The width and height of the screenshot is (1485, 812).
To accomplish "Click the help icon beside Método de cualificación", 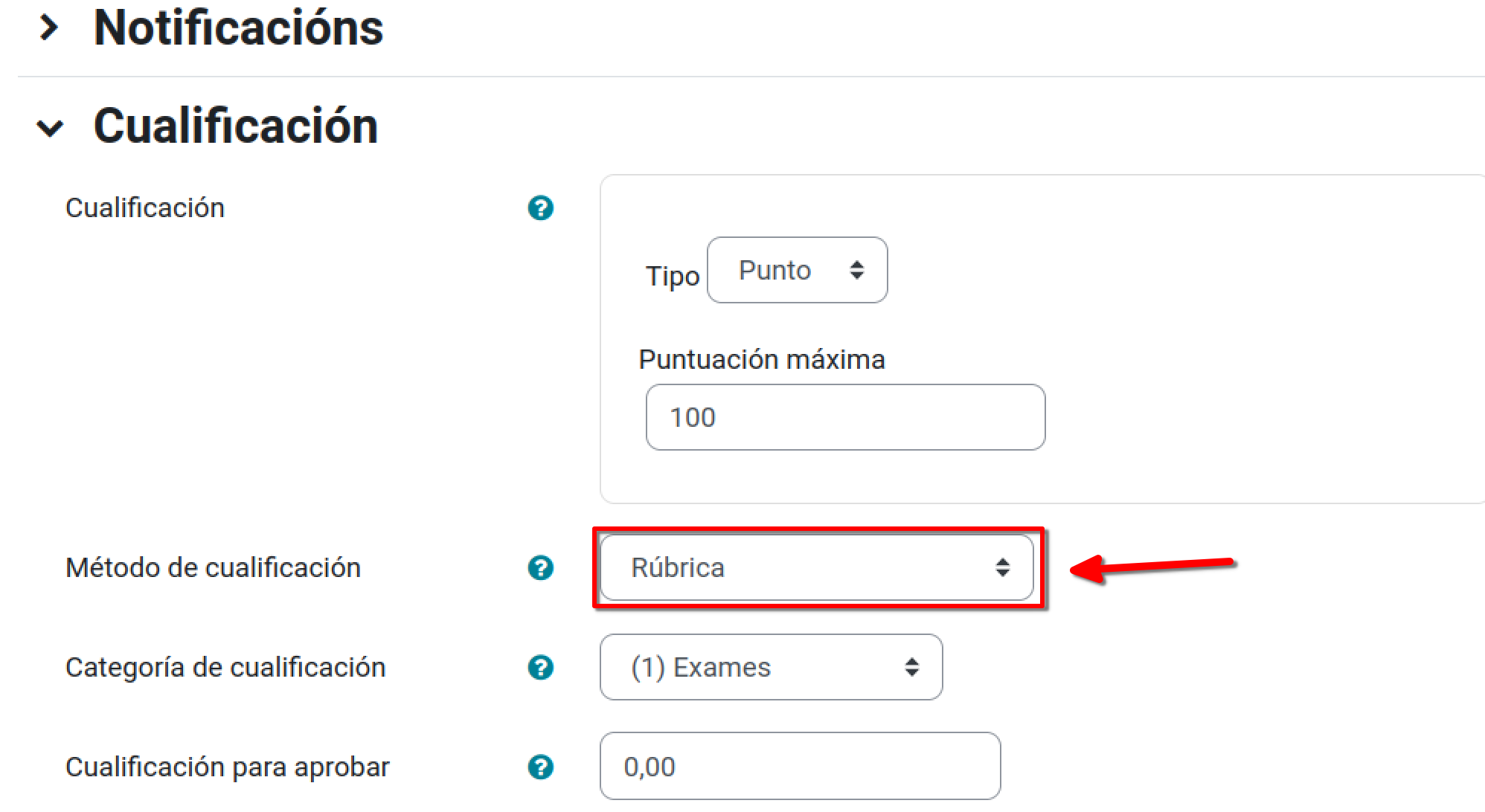I will pyautogui.click(x=542, y=568).
